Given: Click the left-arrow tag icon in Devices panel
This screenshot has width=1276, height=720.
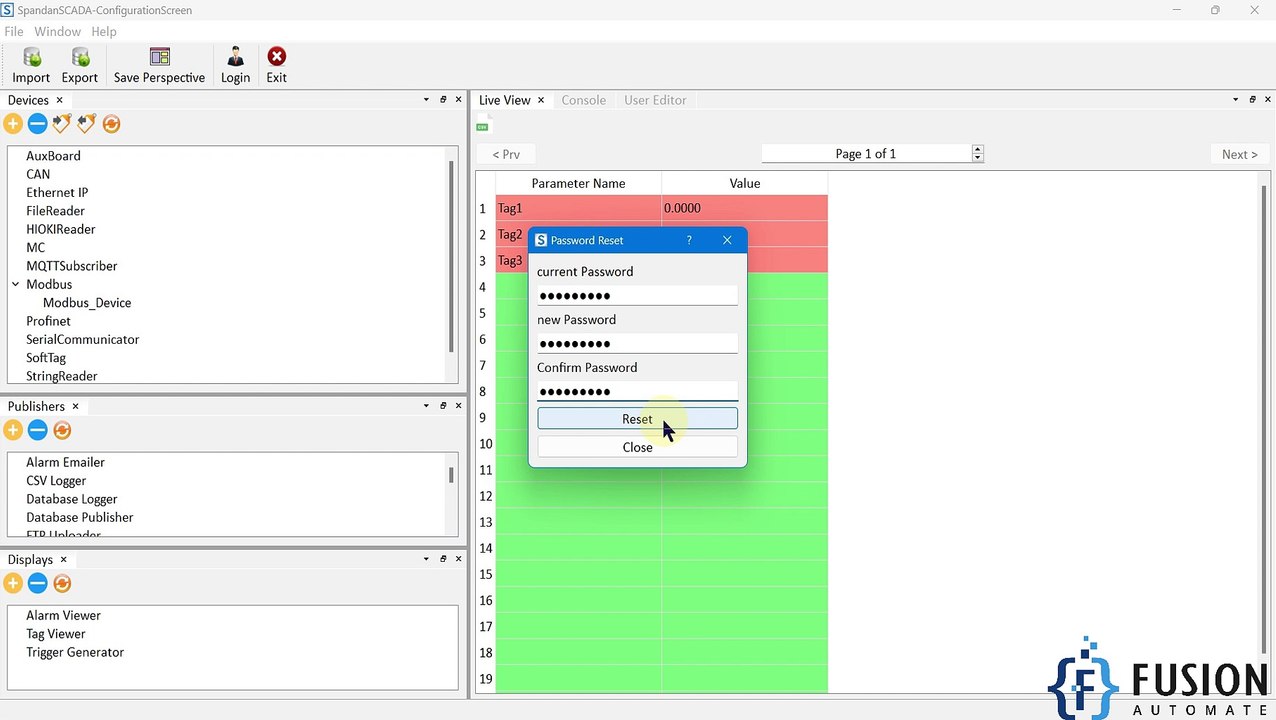Looking at the screenshot, I should click(86, 124).
